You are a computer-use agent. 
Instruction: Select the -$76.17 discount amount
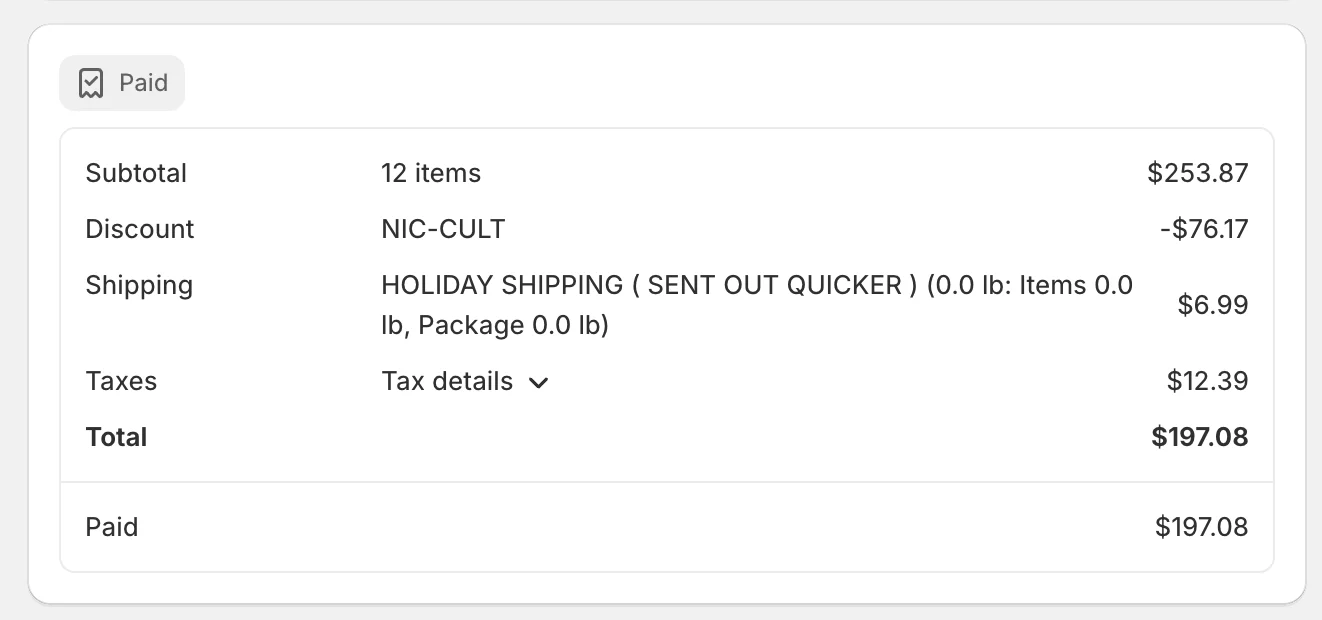click(x=1204, y=229)
